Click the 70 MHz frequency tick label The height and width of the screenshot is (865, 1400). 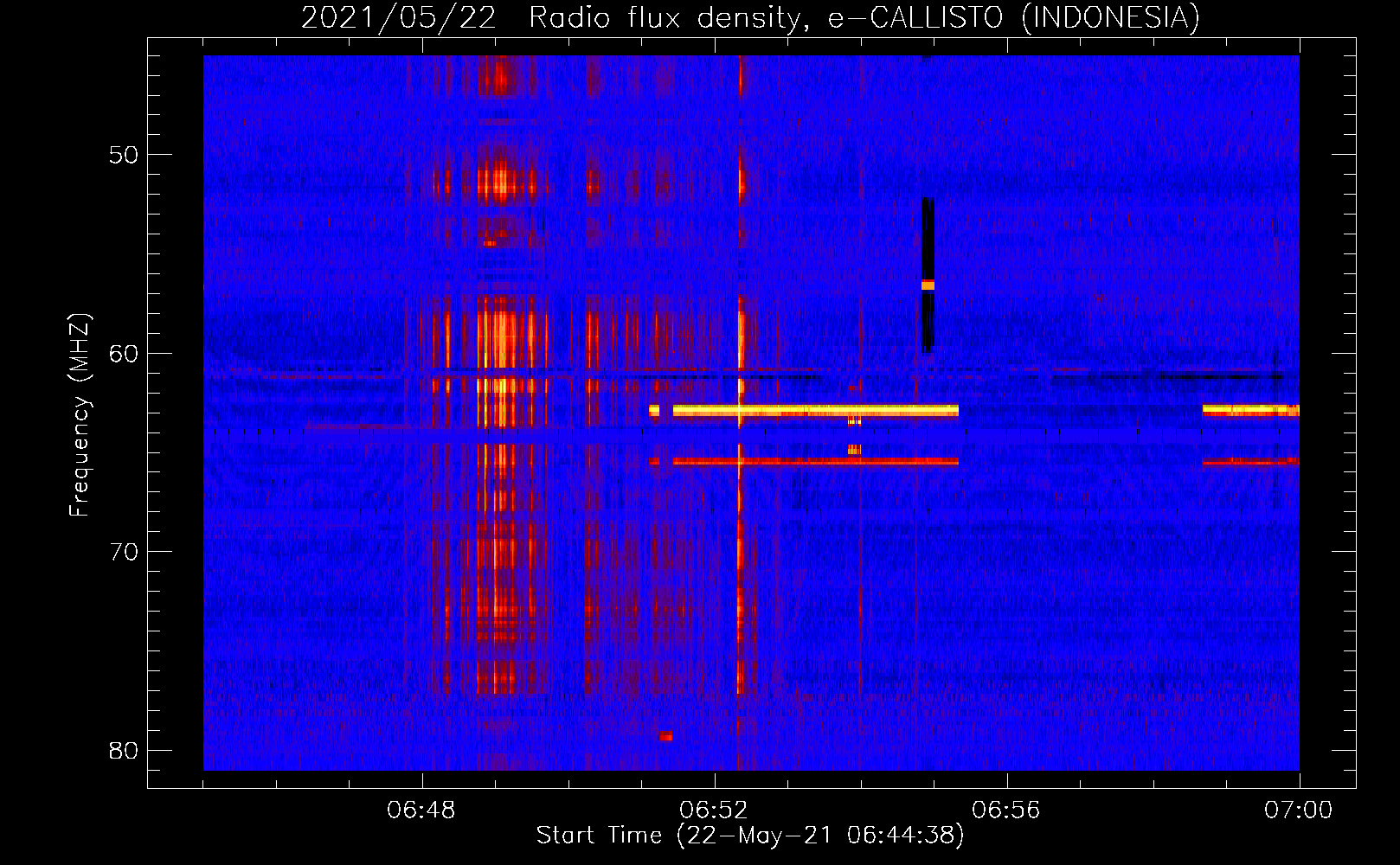pos(124,552)
